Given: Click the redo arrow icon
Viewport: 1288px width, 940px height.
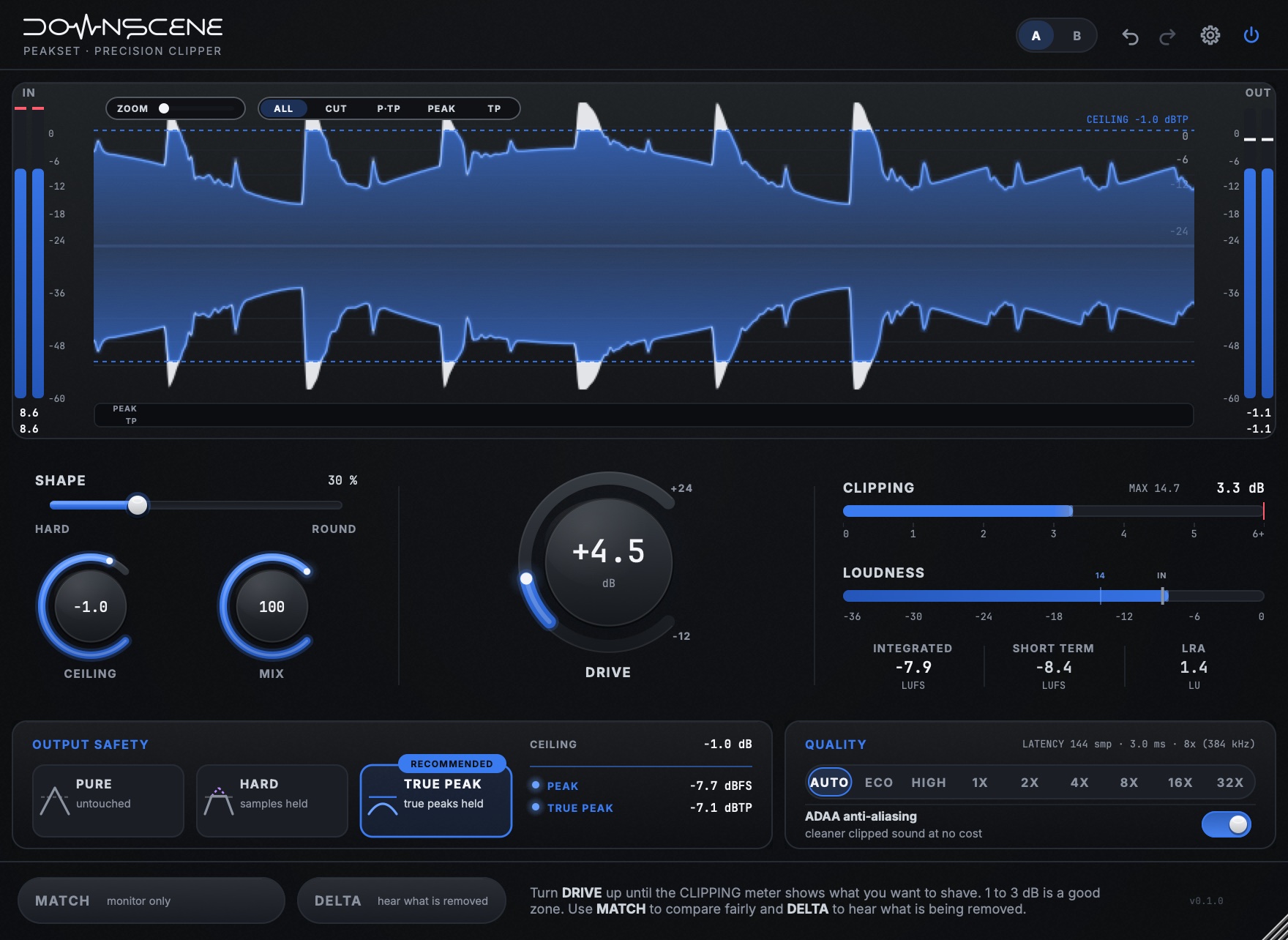Looking at the screenshot, I should (x=1167, y=36).
